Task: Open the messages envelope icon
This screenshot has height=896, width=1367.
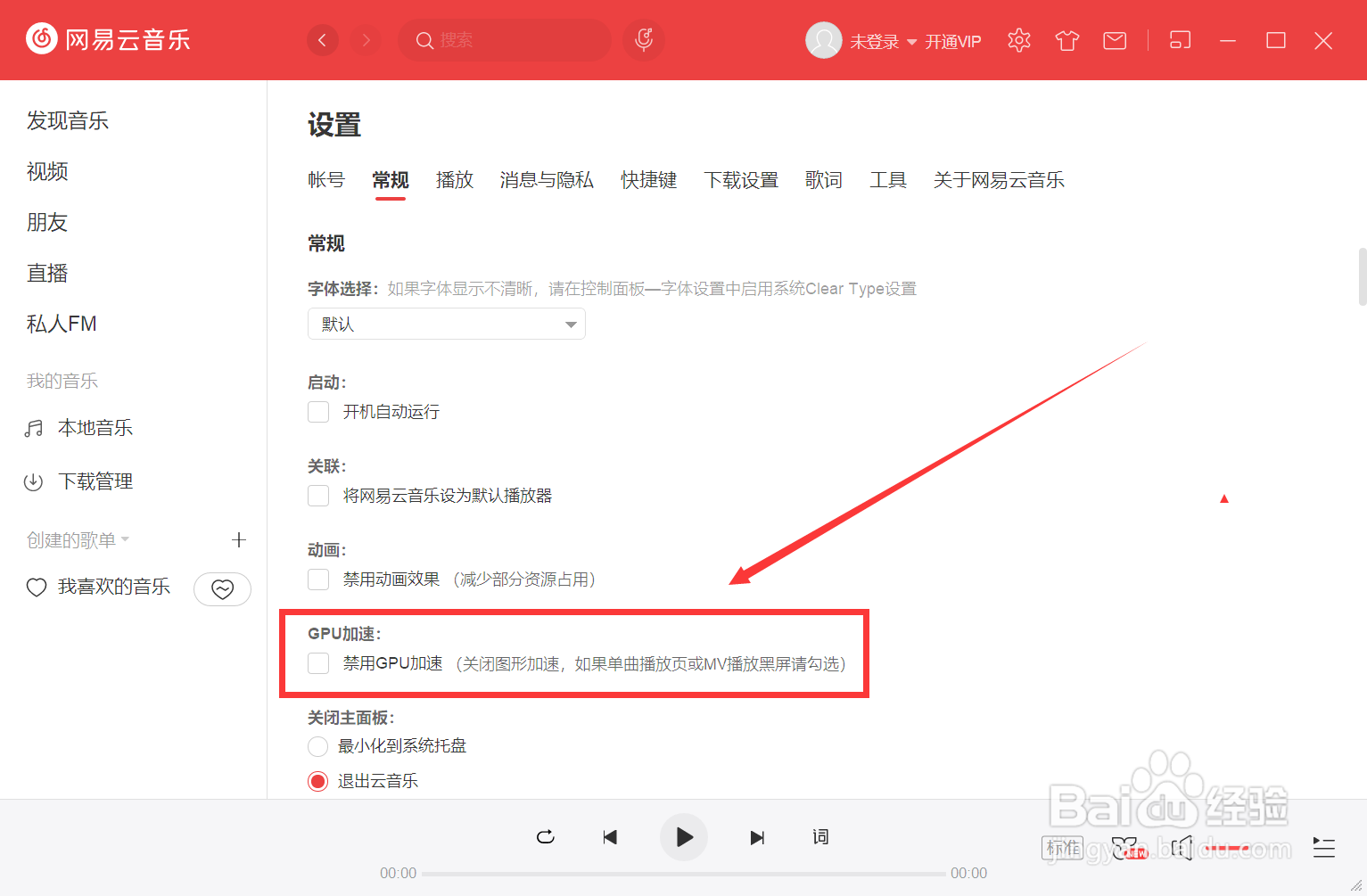Action: [1115, 40]
